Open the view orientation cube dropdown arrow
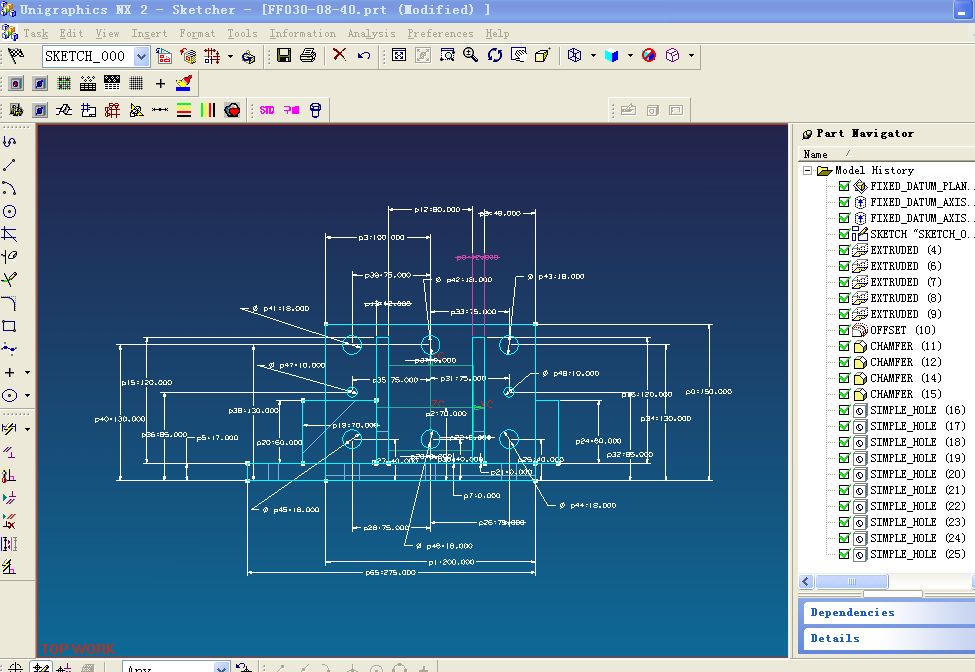The width and height of the screenshot is (975, 672). click(593, 55)
